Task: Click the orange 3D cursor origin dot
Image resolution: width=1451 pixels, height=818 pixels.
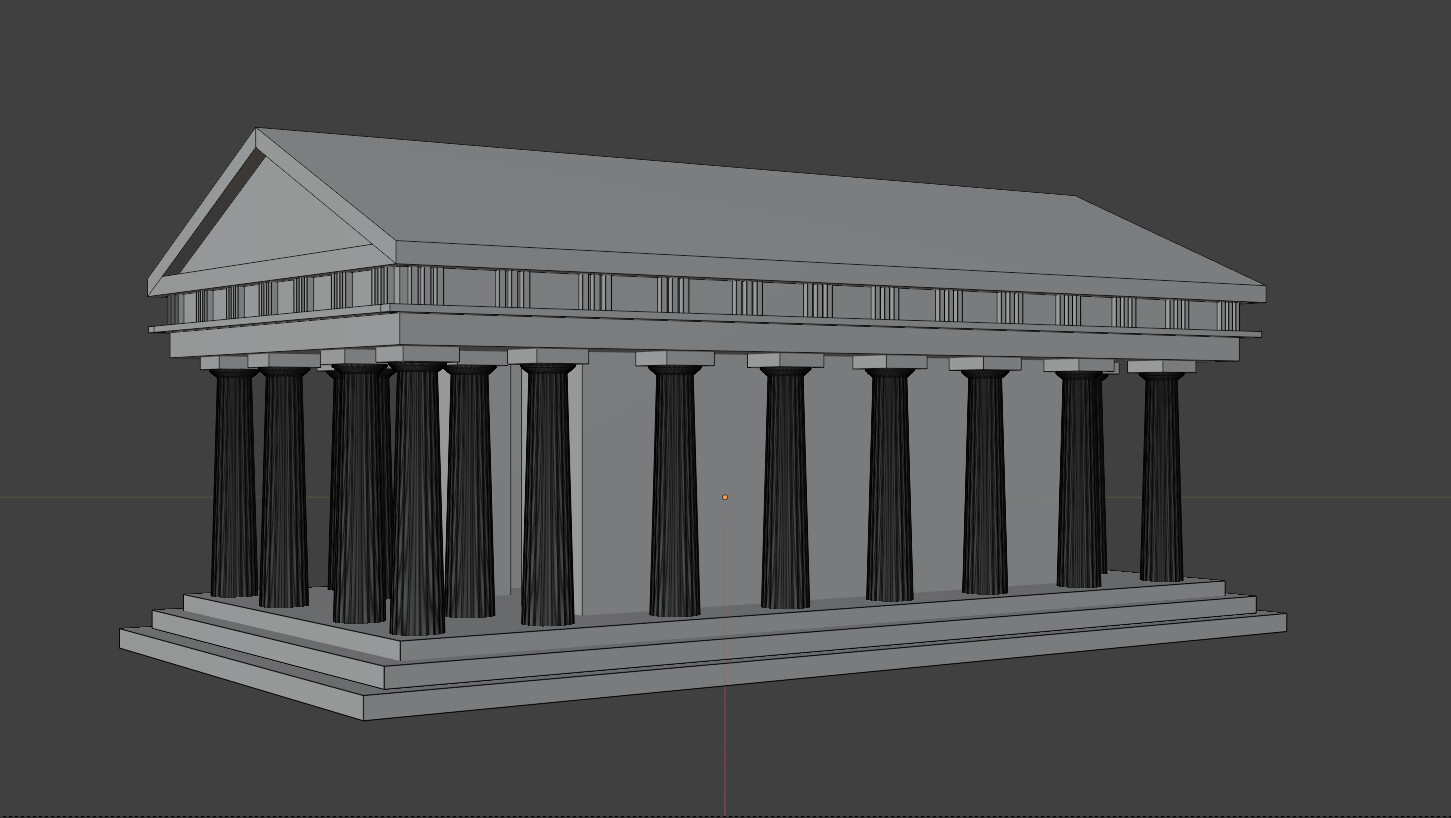Action: coord(724,496)
